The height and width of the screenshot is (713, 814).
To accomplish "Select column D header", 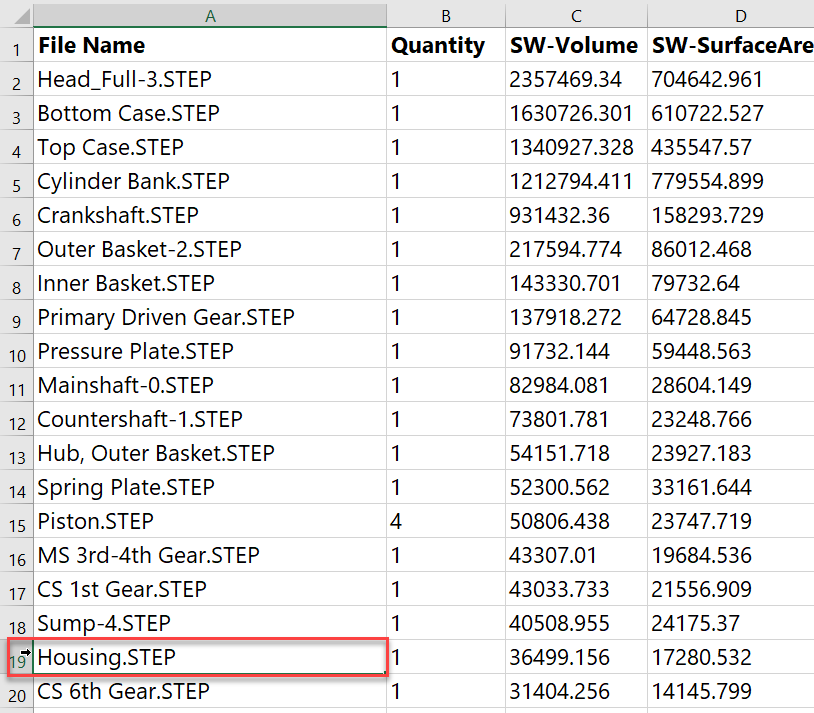I will (731, 16).
